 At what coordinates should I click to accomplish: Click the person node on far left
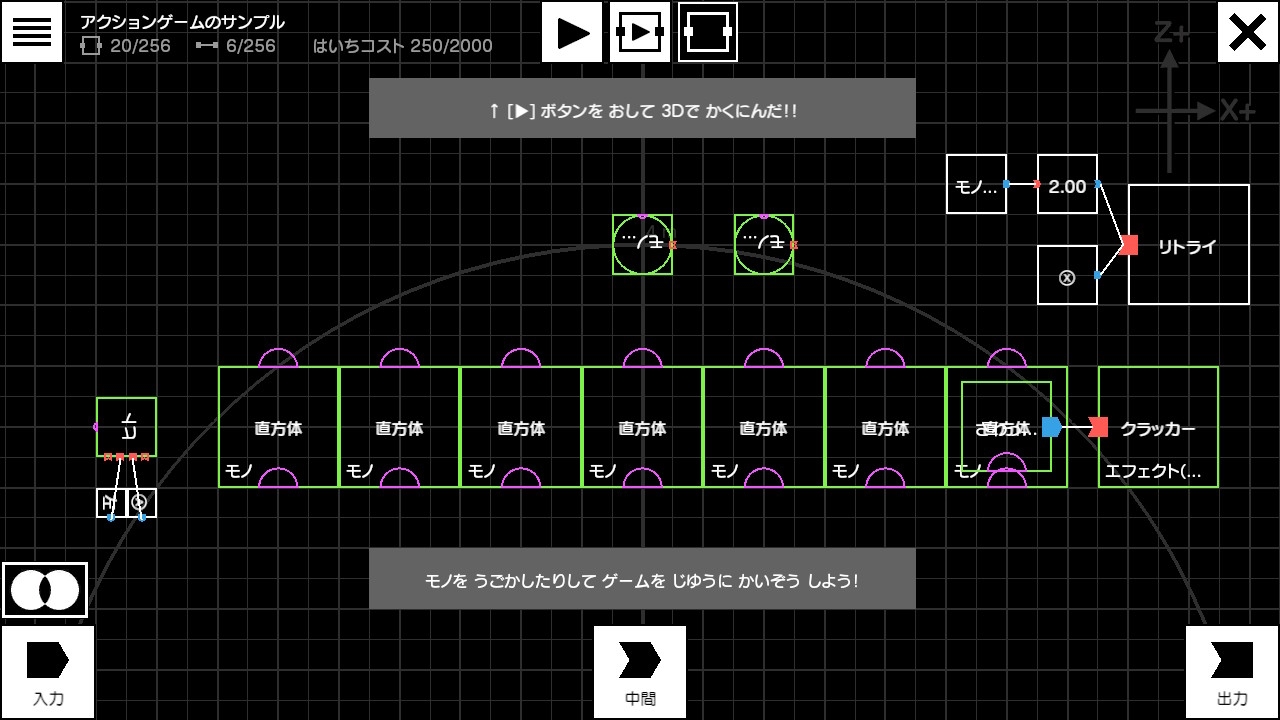126,427
